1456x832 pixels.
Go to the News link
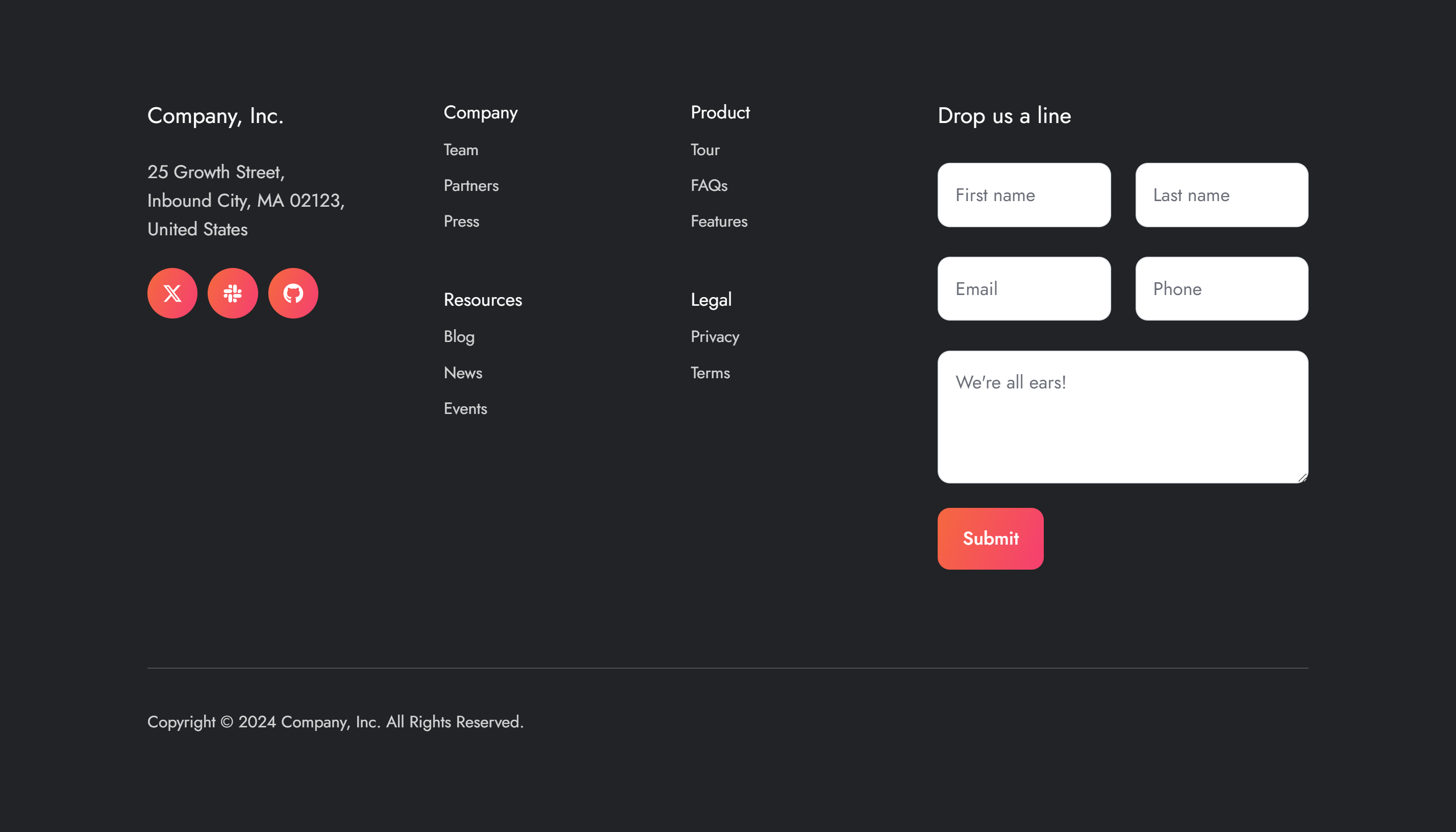tap(463, 373)
